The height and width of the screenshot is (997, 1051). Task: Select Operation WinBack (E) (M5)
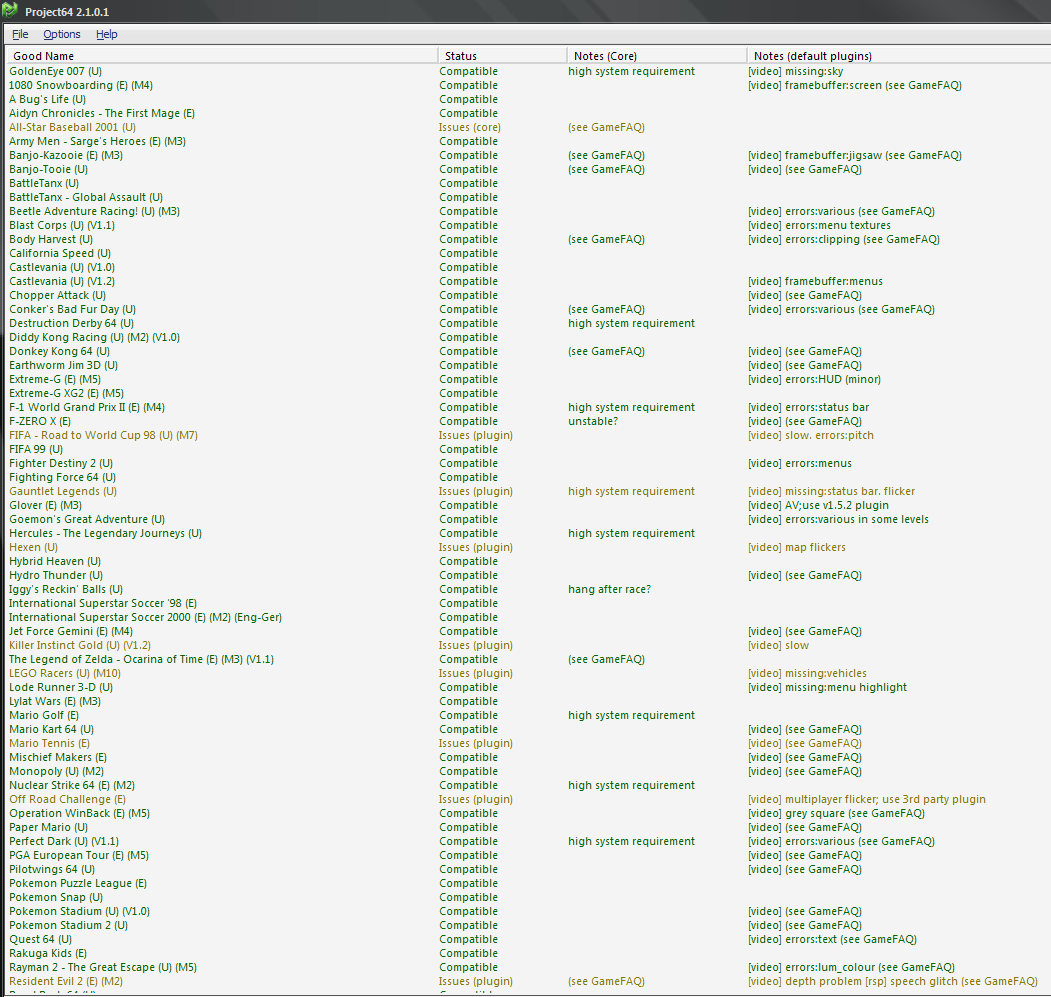[80, 813]
